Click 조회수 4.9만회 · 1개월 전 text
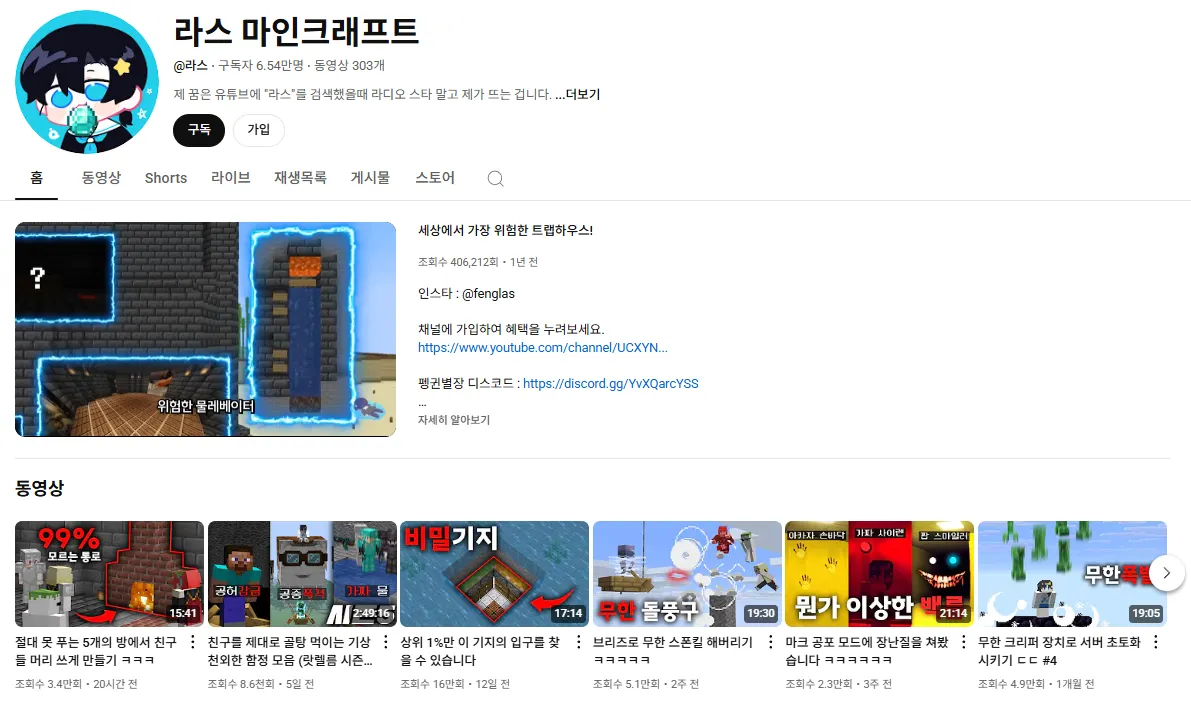This screenshot has height=708, width=1191. [x=1036, y=684]
